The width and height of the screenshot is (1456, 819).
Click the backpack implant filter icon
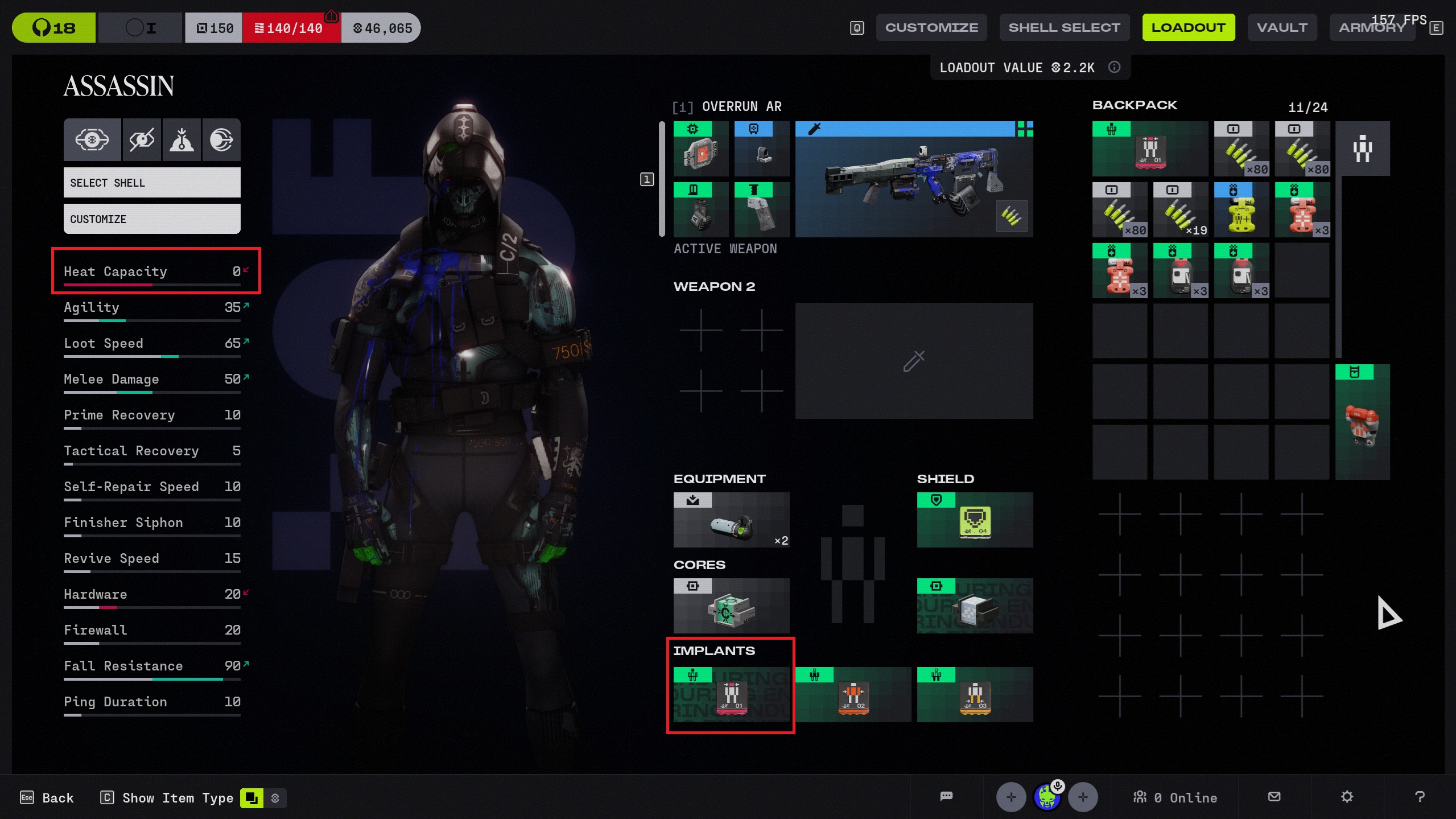click(x=1362, y=149)
